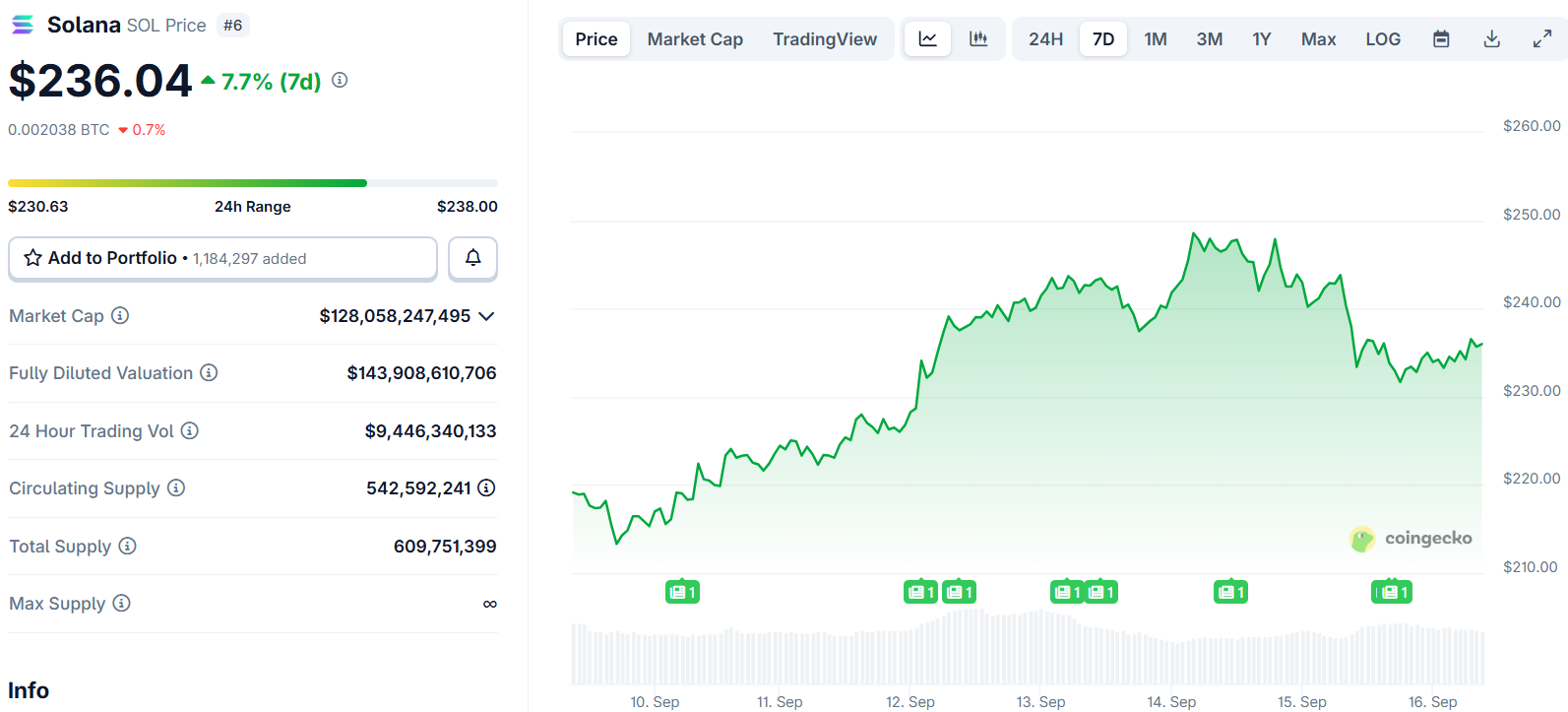Open news marker near 14. Sep
The width and height of the screenshot is (1568, 712).
[1230, 592]
